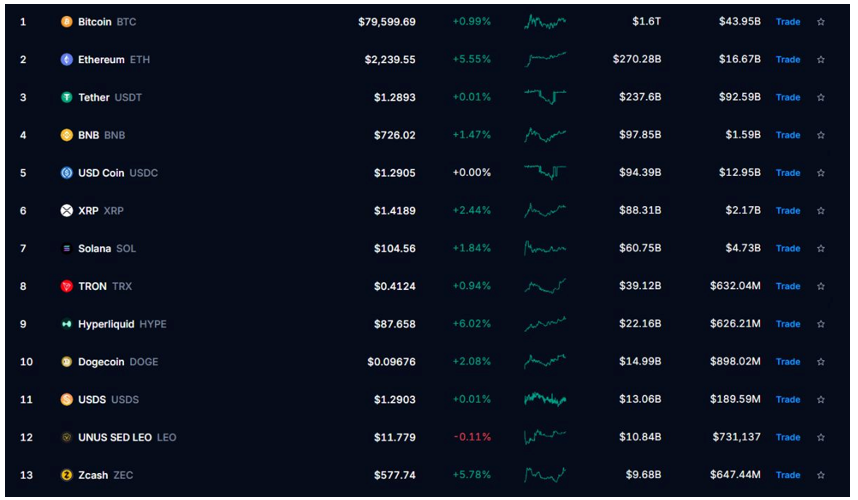The width and height of the screenshot is (858, 500).
Task: Click Trade for USD Coin
Action: point(788,173)
